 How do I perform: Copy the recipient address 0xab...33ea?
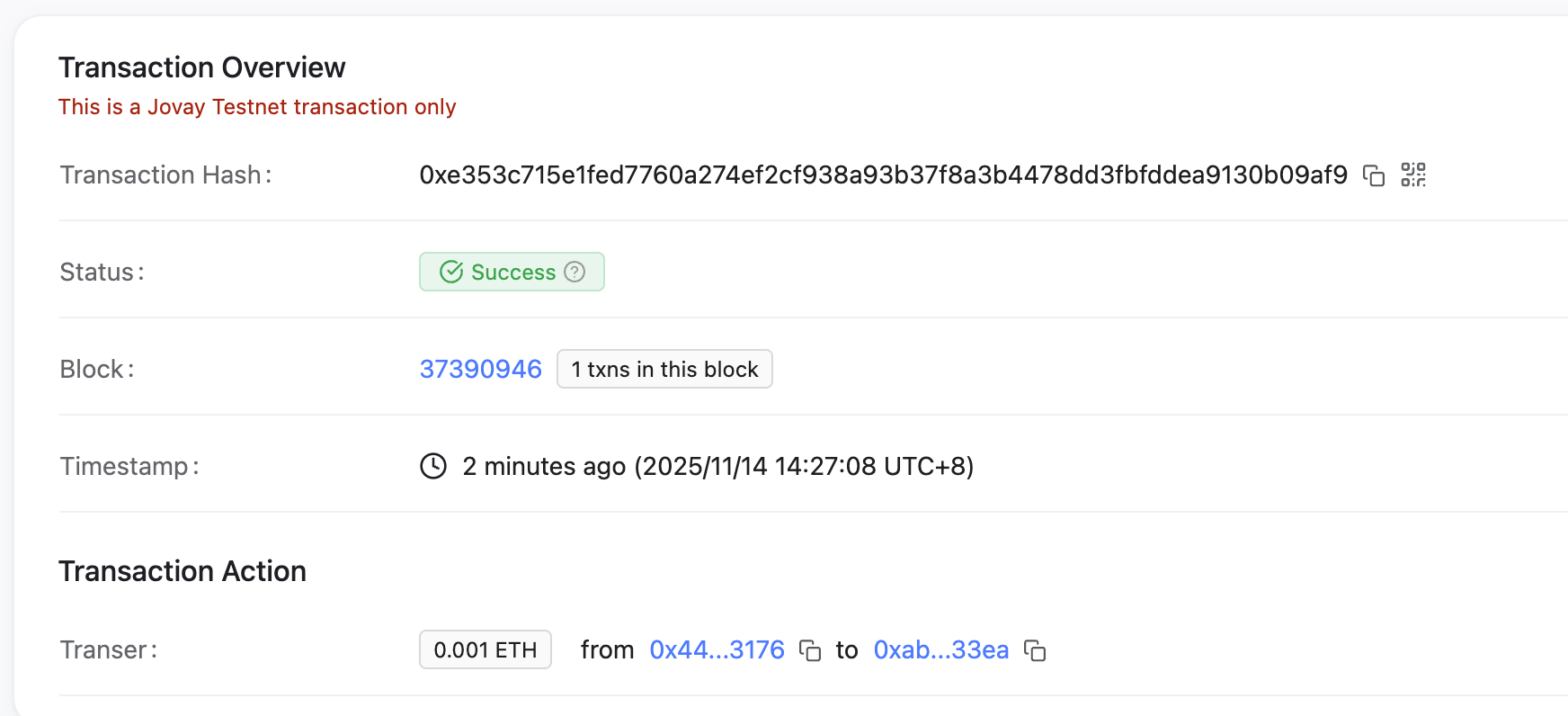[x=1034, y=650]
